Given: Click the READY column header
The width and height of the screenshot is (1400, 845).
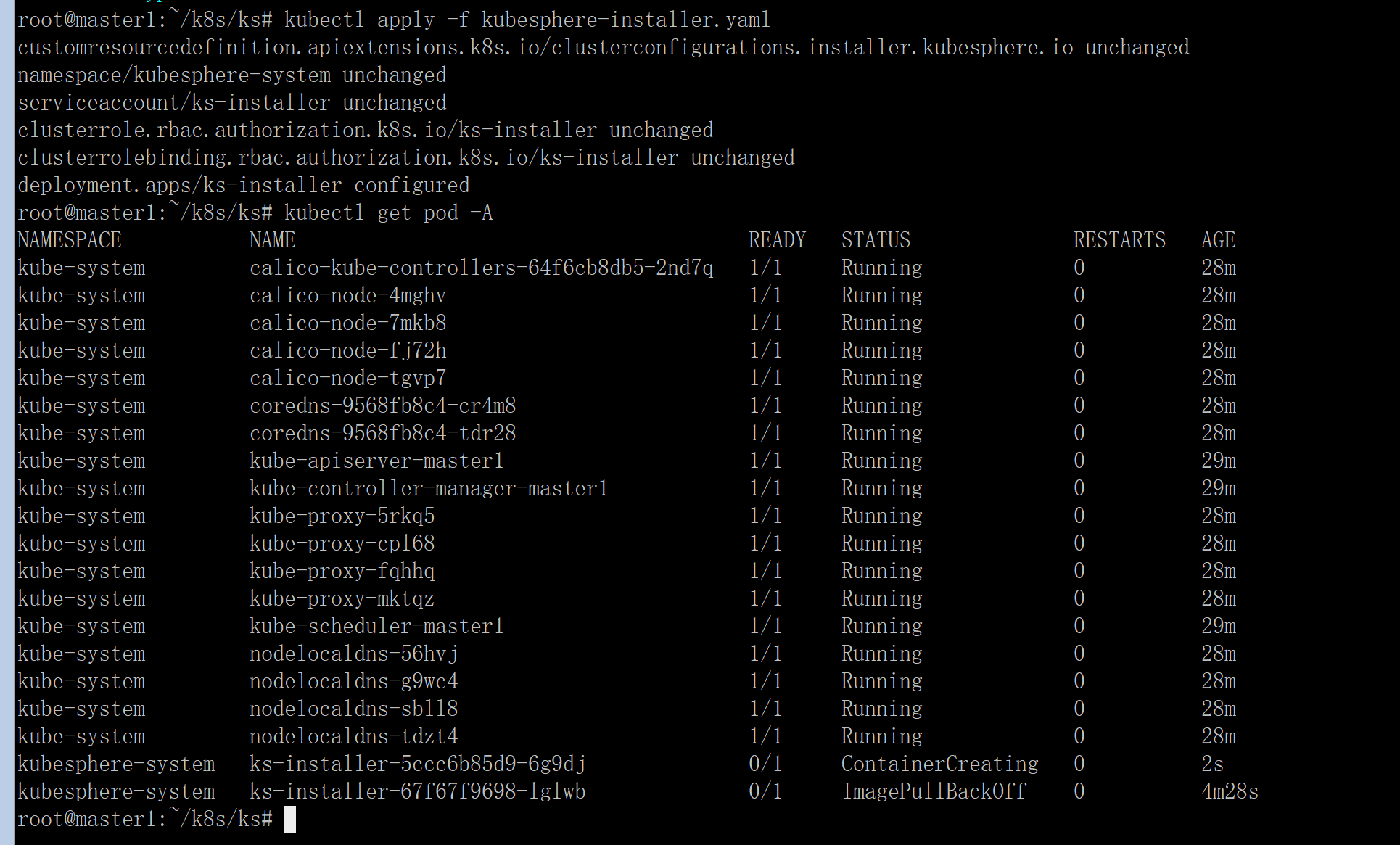Looking at the screenshot, I should (x=778, y=240).
